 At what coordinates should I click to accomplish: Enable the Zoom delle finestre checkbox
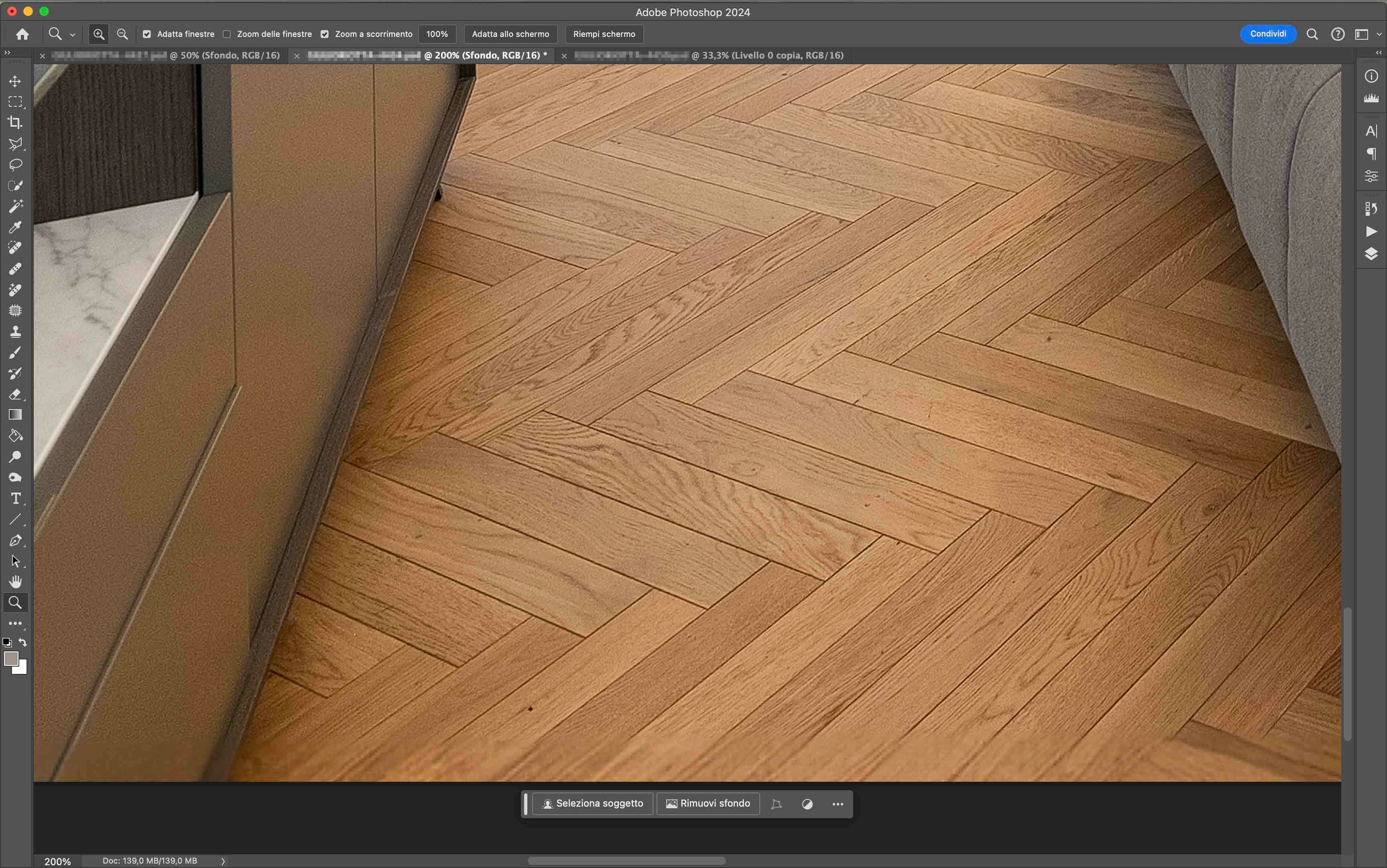click(227, 34)
